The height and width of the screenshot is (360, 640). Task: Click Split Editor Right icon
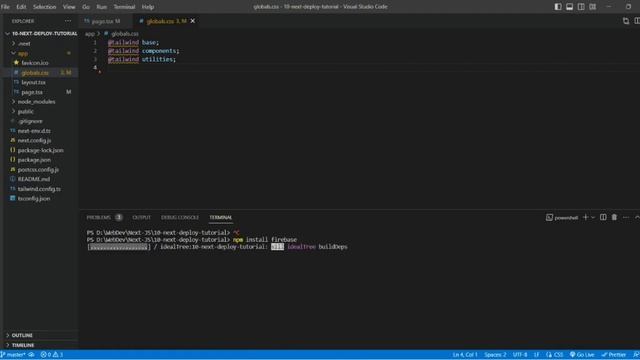pyautogui.click(x=637, y=21)
